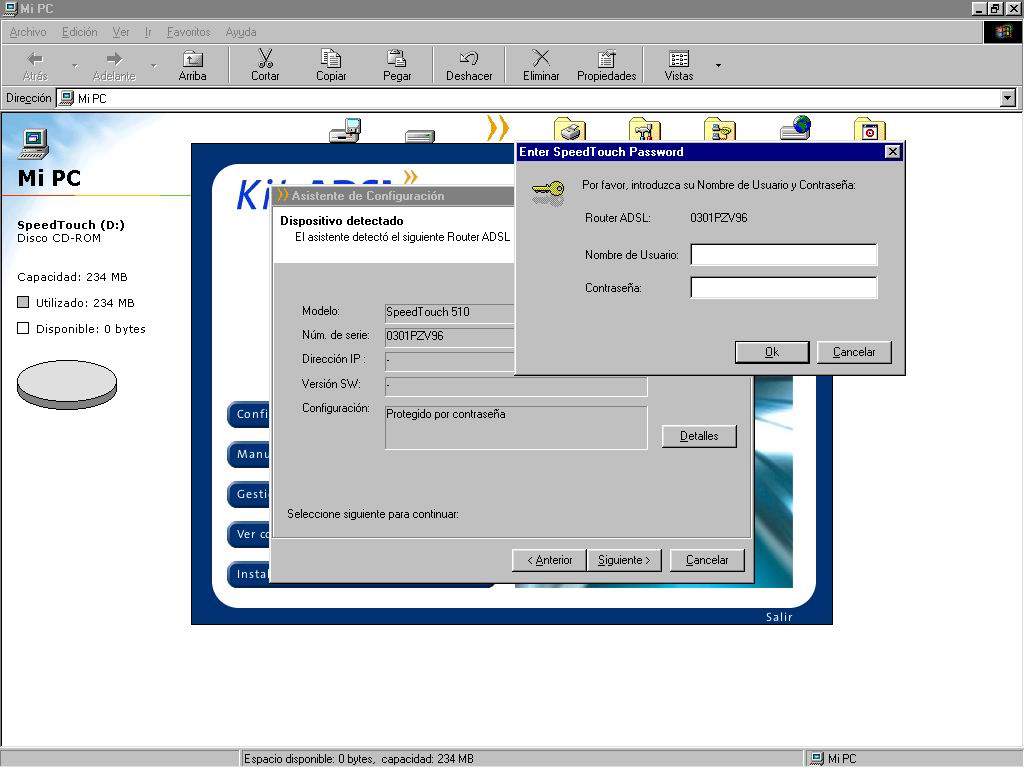Screen dimensions: 1024x768
Task: Click the Protegido por contraseña configuration box
Action: coord(516,428)
